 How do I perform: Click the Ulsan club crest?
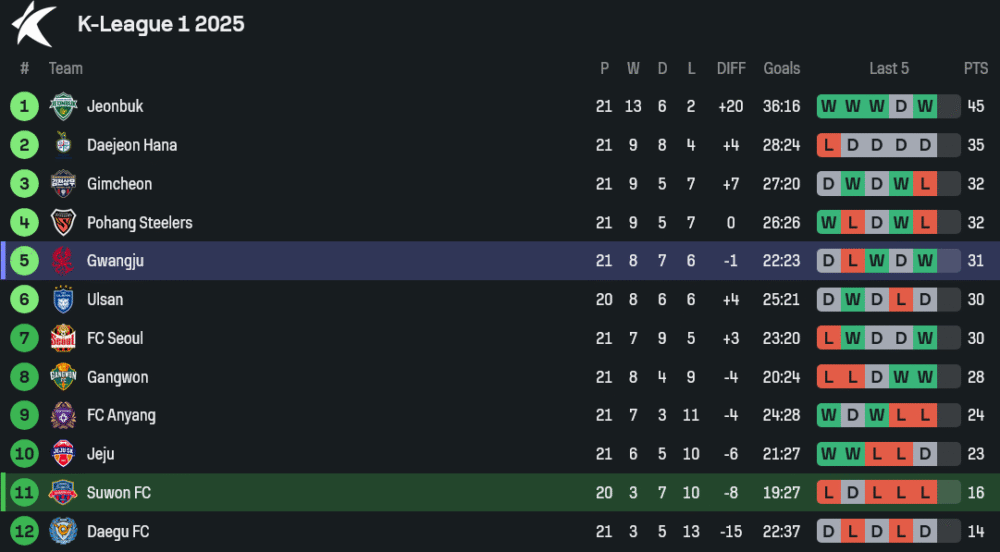63,299
